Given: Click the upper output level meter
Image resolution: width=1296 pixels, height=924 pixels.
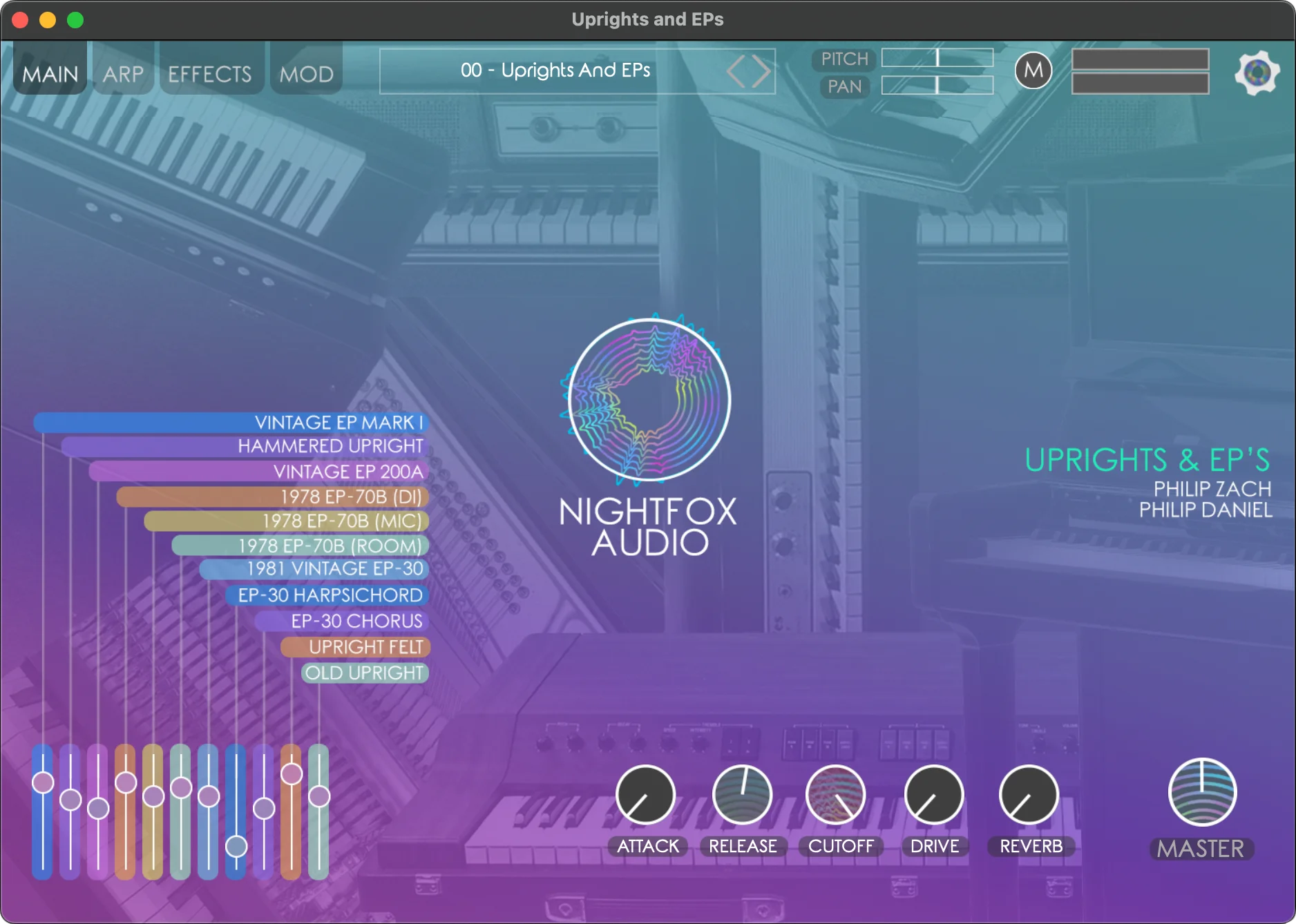Looking at the screenshot, I should click(1141, 59).
